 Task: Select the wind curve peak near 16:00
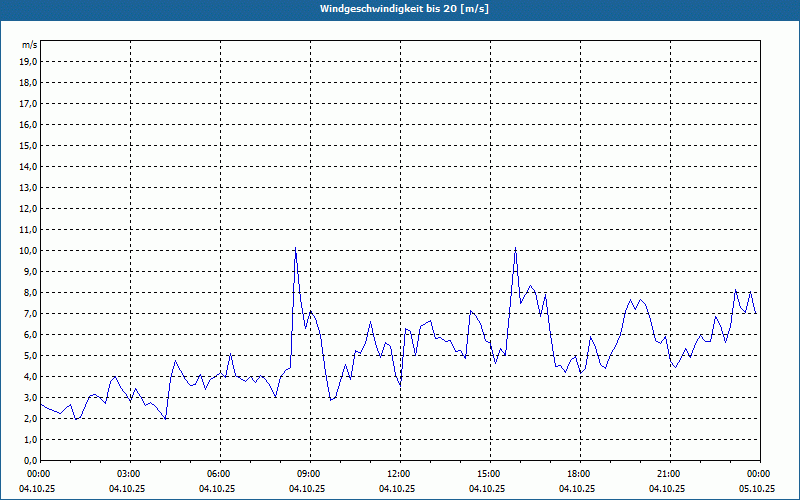point(515,248)
